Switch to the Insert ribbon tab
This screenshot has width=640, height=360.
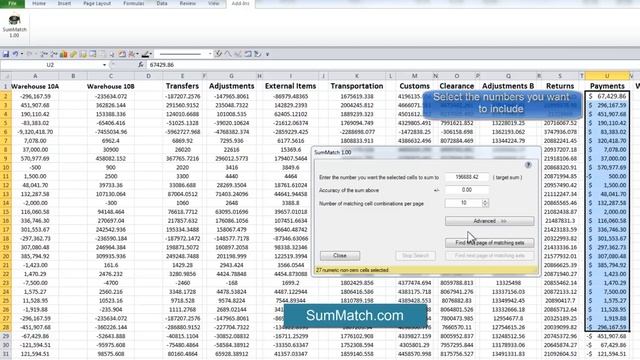pos(64,4)
